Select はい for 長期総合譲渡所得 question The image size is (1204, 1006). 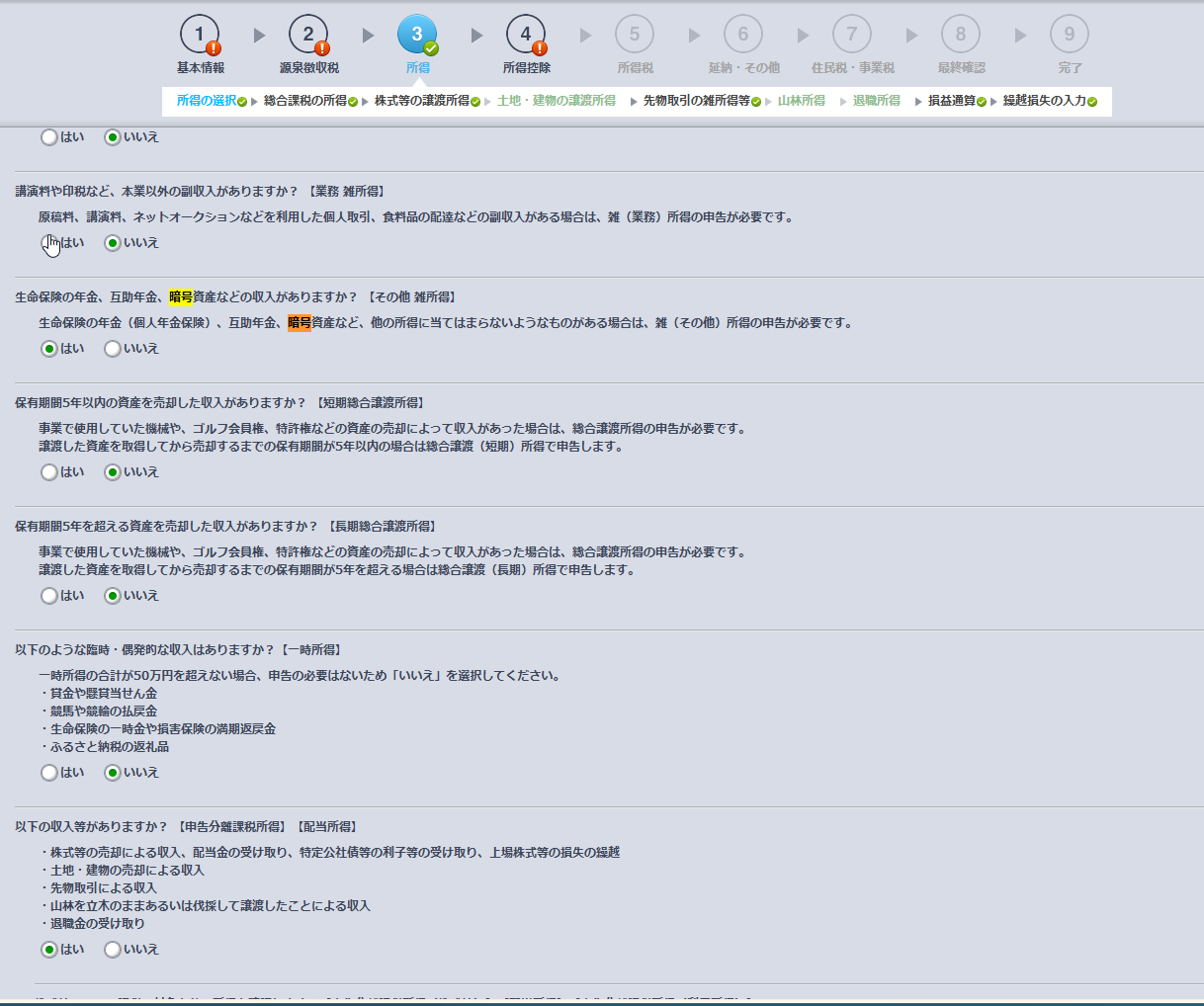[x=49, y=596]
